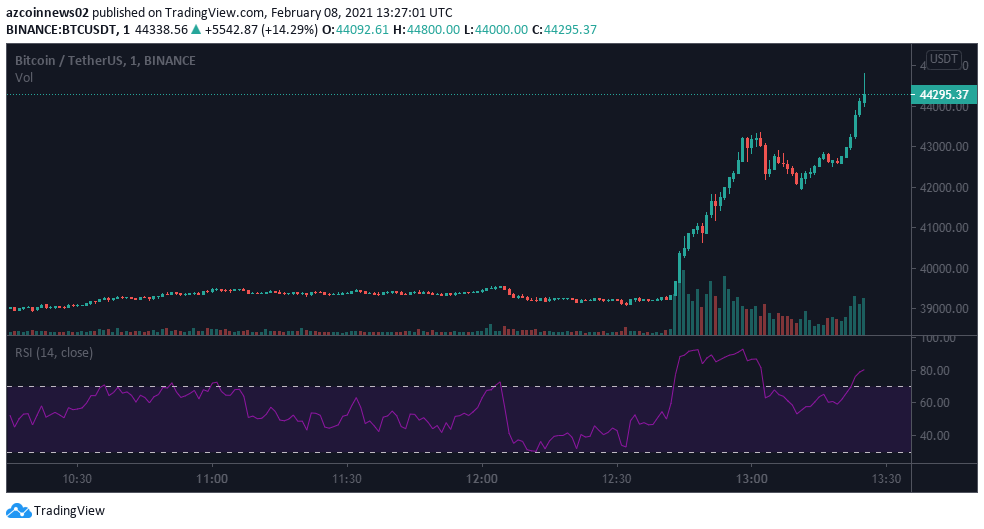The image size is (984, 529).
Task: Click the RSI 80.00 axis label
Action: click(934, 371)
